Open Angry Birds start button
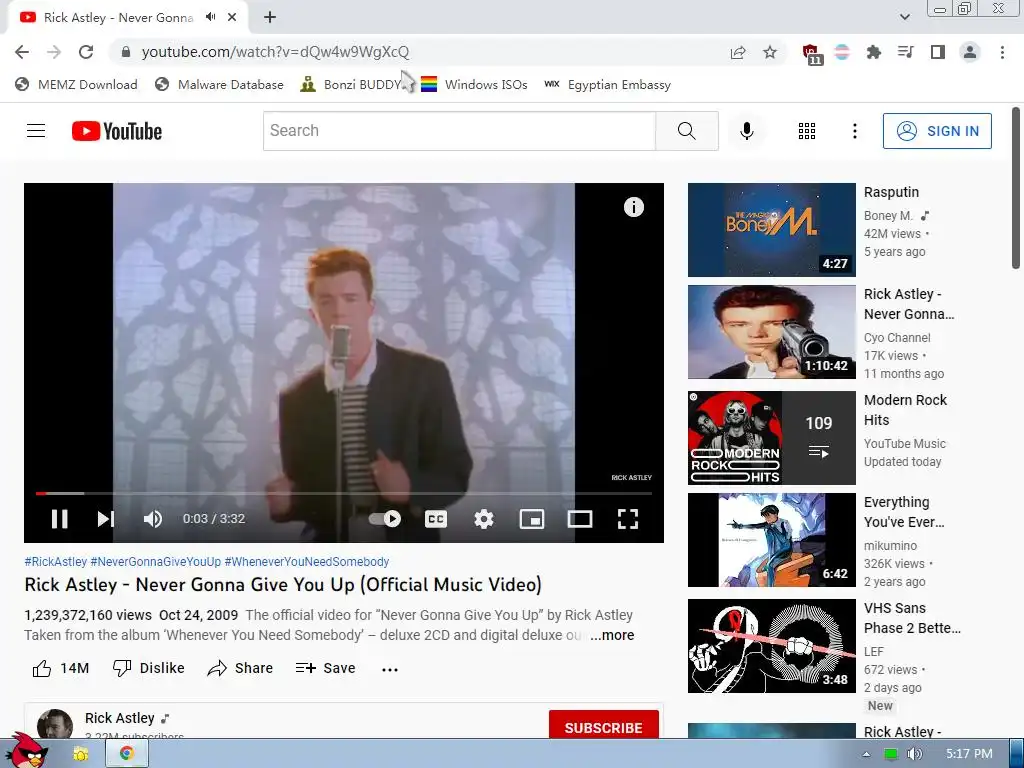This screenshot has height=768, width=1024. point(26,752)
